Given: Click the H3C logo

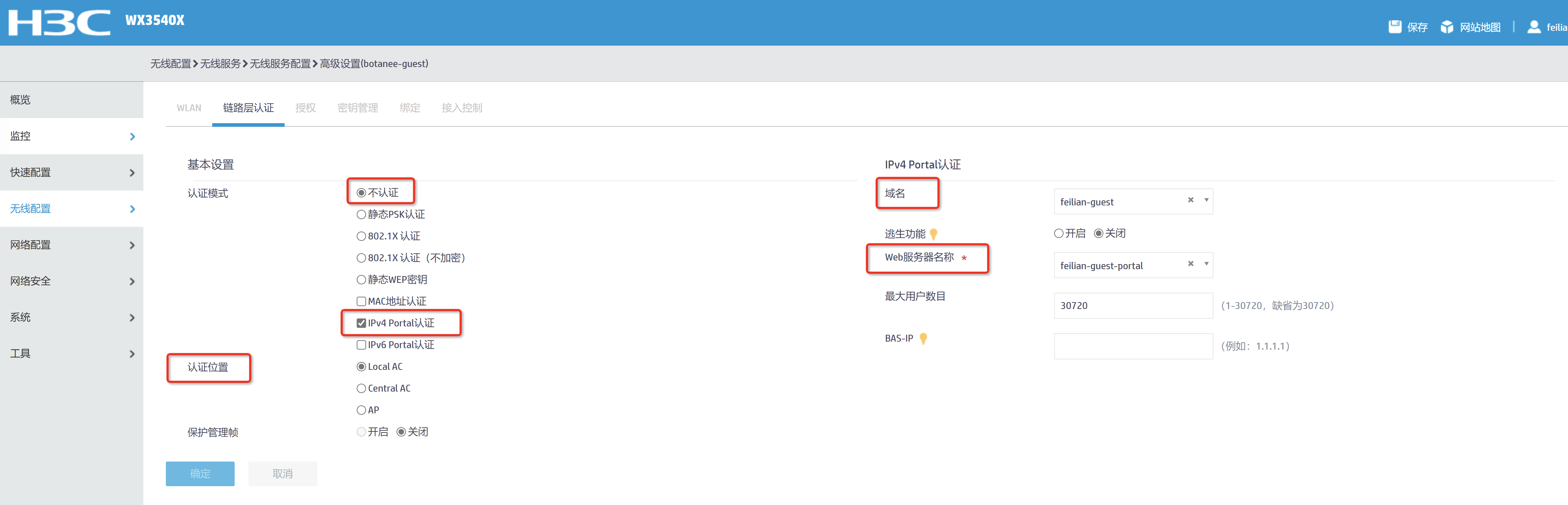Looking at the screenshot, I should (x=60, y=22).
